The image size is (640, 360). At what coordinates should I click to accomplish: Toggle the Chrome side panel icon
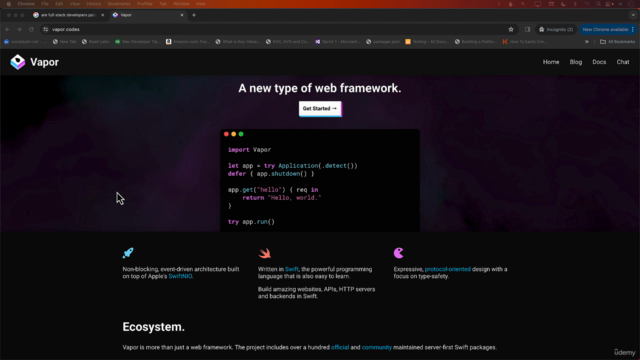tap(527, 29)
